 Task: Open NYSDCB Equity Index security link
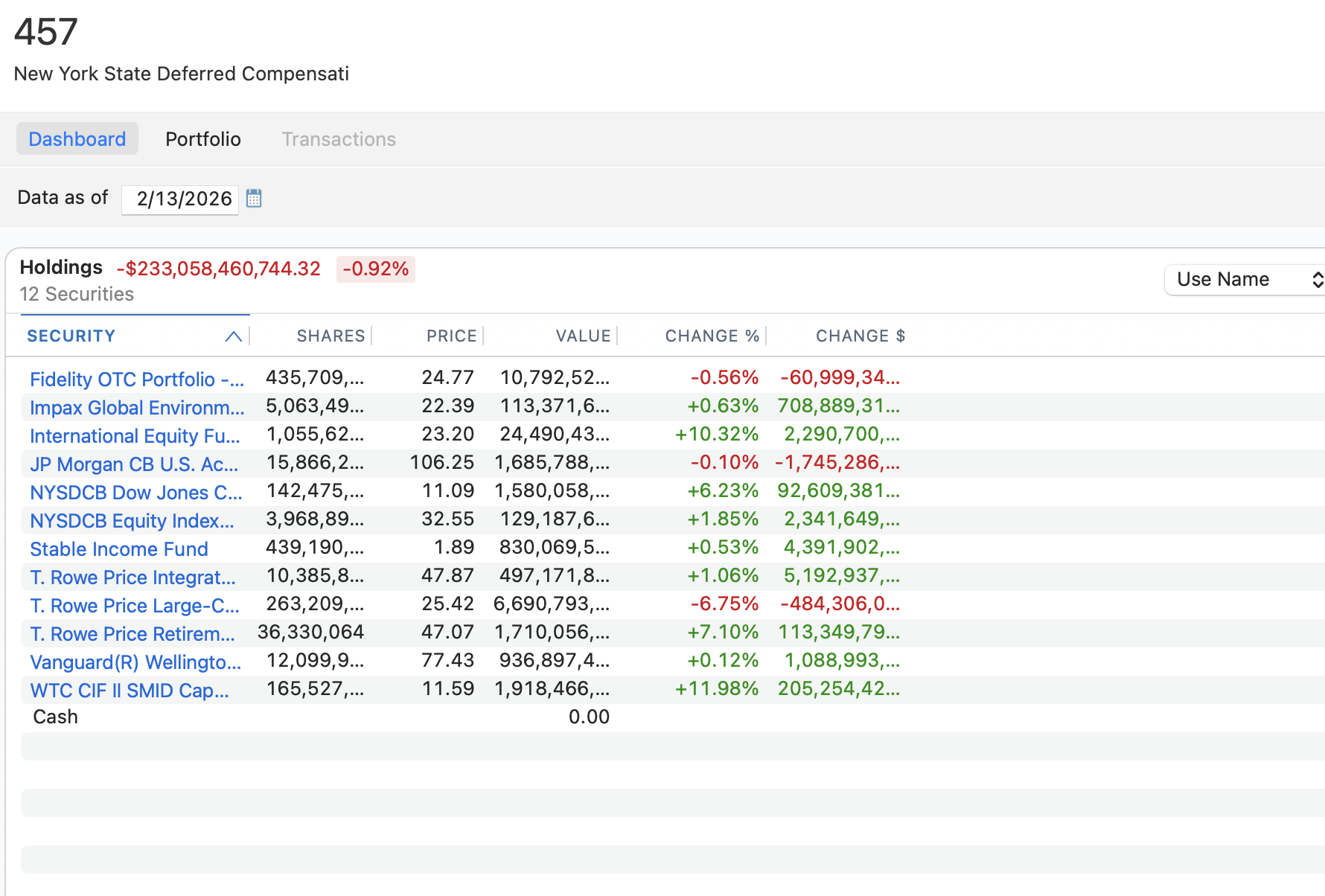[x=132, y=521]
